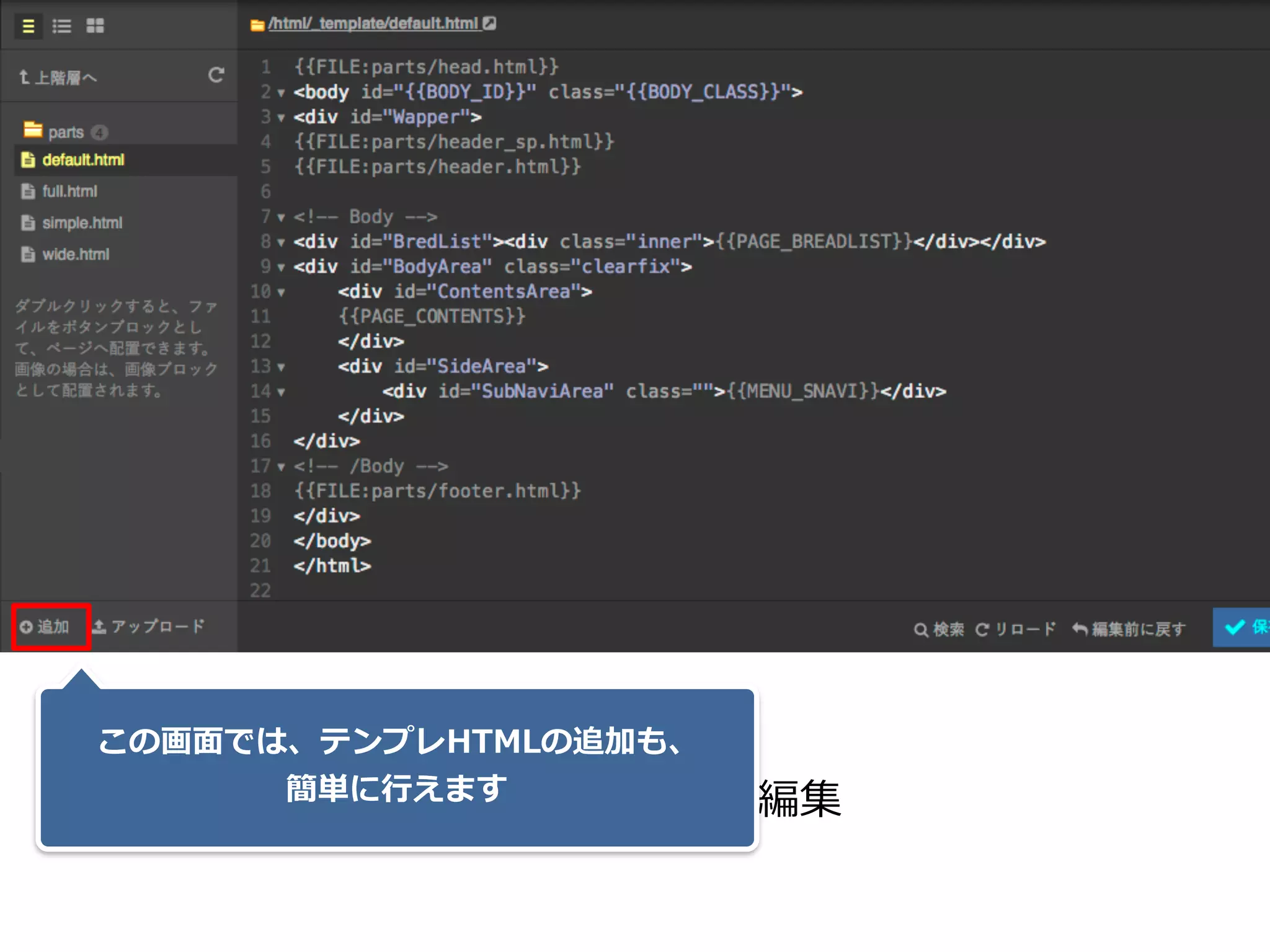The width and height of the screenshot is (1270, 952).
Task: Collapse the fold arrow on line 10
Action: (x=281, y=293)
